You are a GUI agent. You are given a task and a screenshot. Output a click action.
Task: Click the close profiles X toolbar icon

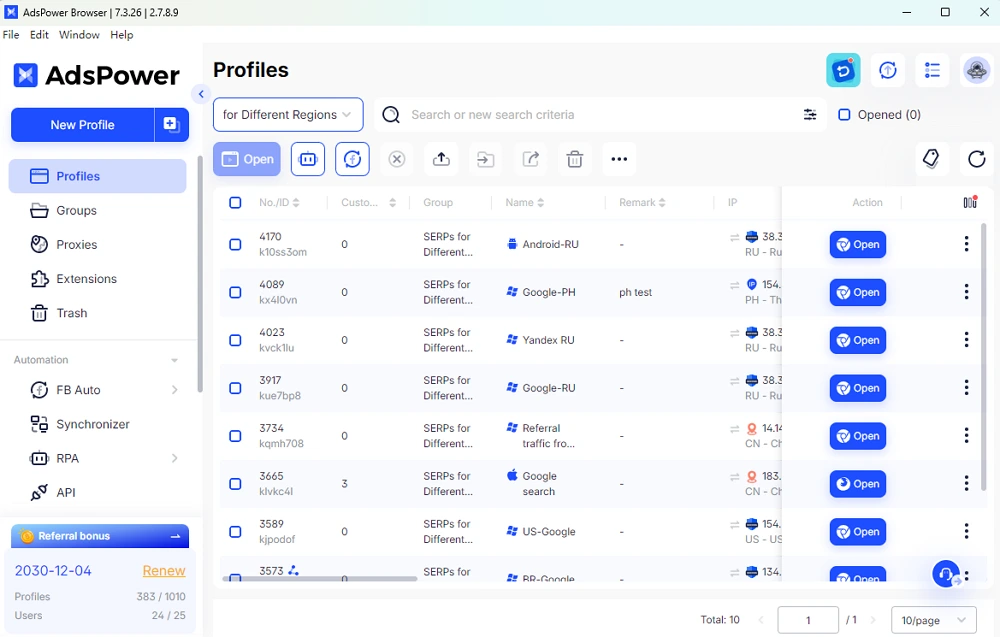[x=397, y=159]
